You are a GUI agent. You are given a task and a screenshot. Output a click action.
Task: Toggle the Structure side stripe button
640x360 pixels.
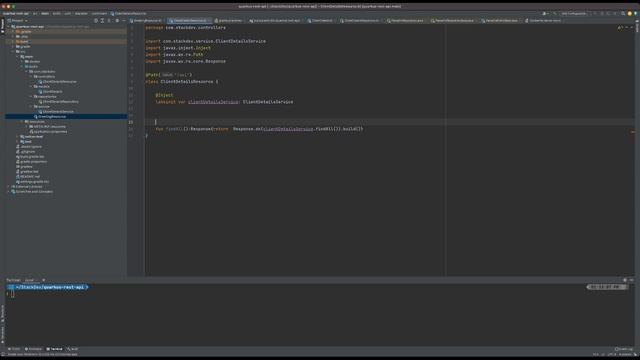coord(2,313)
